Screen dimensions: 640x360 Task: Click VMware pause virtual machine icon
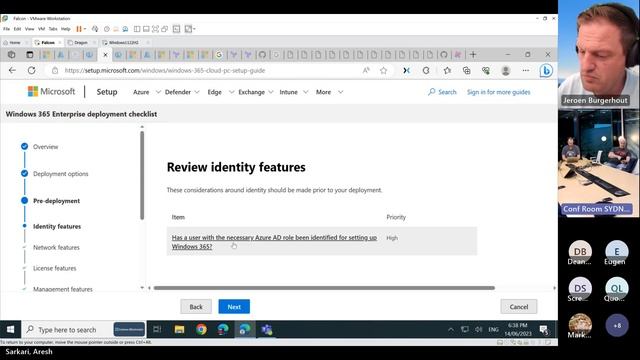coord(79,29)
